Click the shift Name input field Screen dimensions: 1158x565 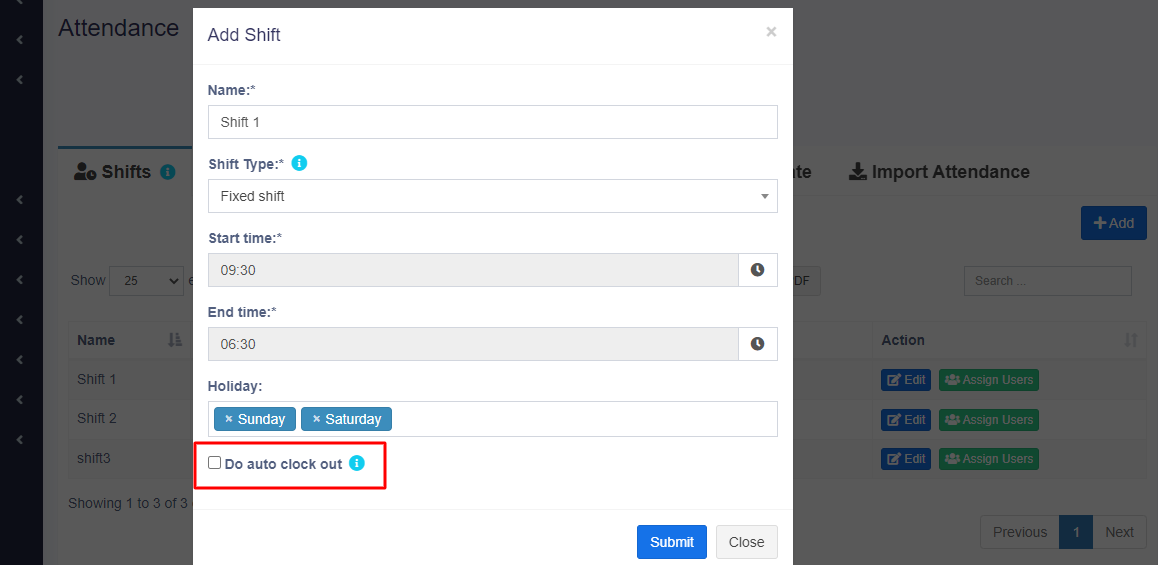[x=492, y=122]
